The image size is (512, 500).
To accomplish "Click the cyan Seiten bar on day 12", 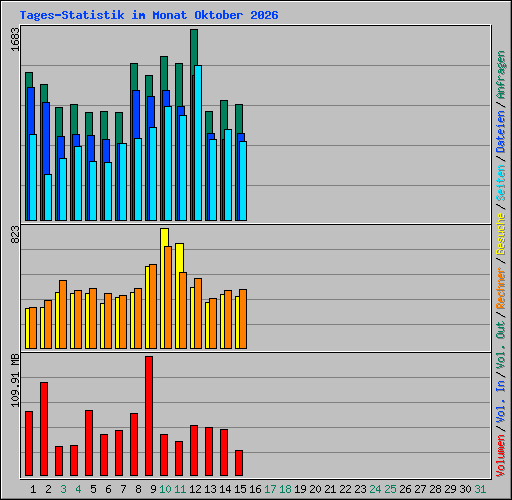I will pyautogui.click(x=198, y=143).
